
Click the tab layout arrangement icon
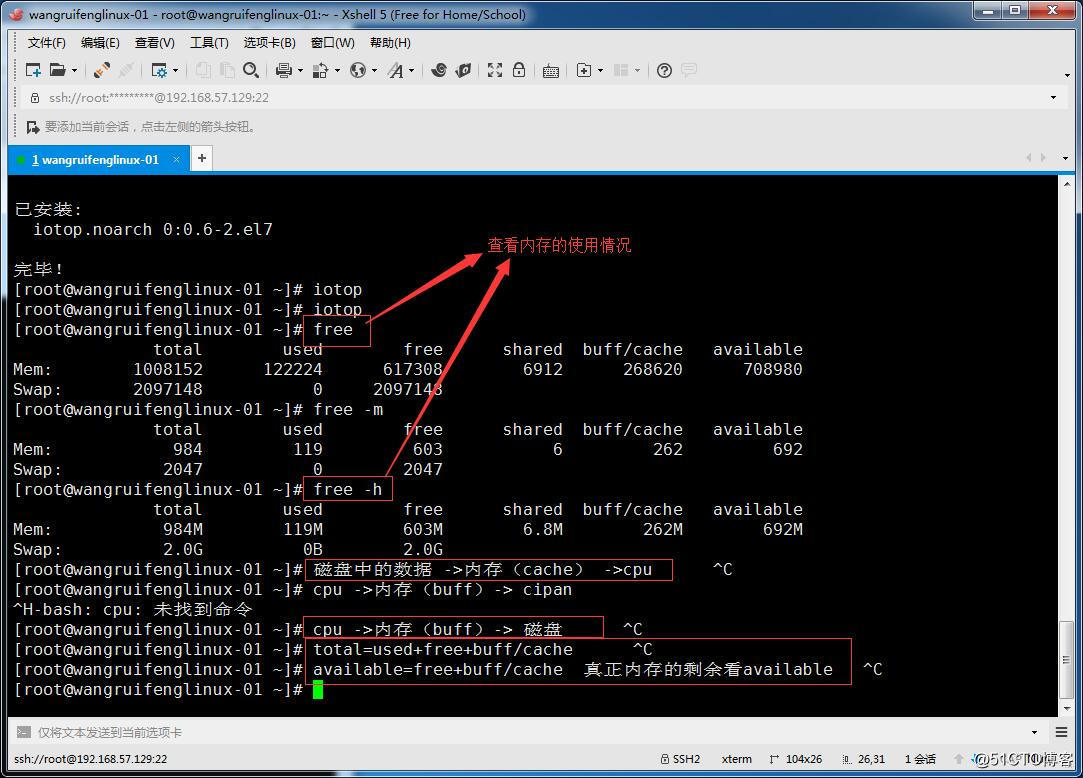[x=621, y=70]
